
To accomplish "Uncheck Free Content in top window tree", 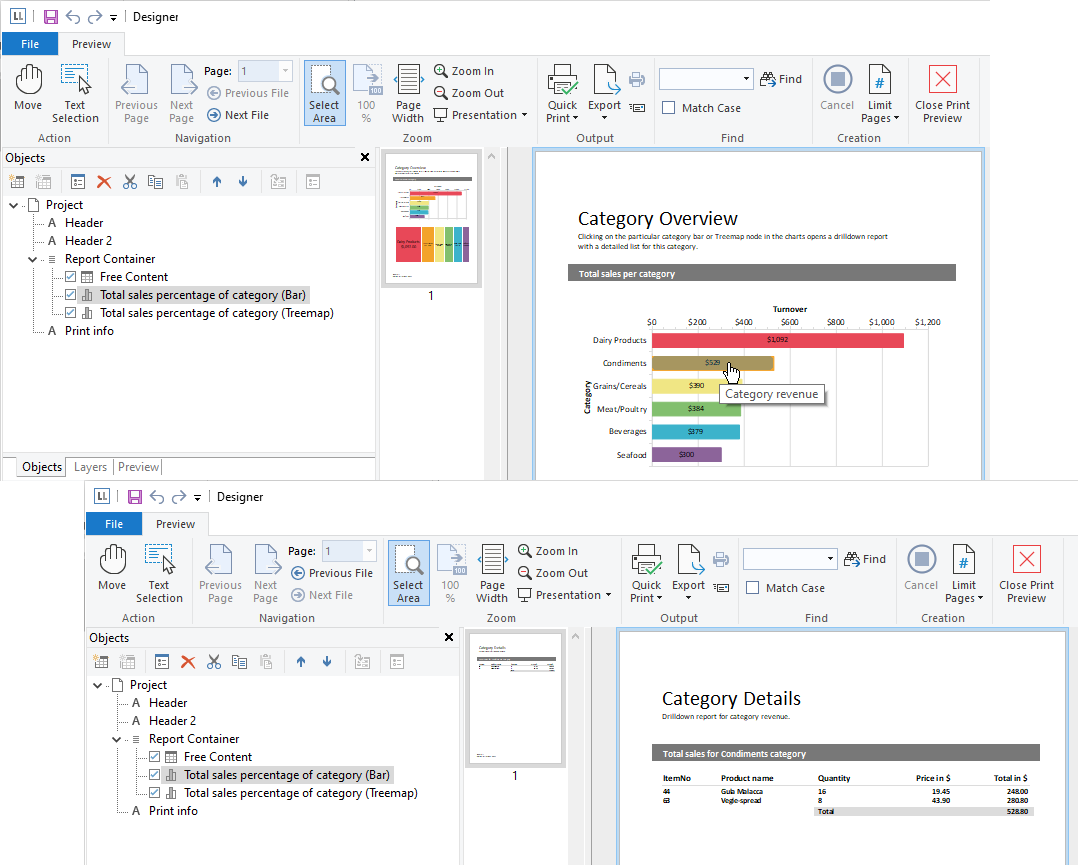I will [70, 277].
